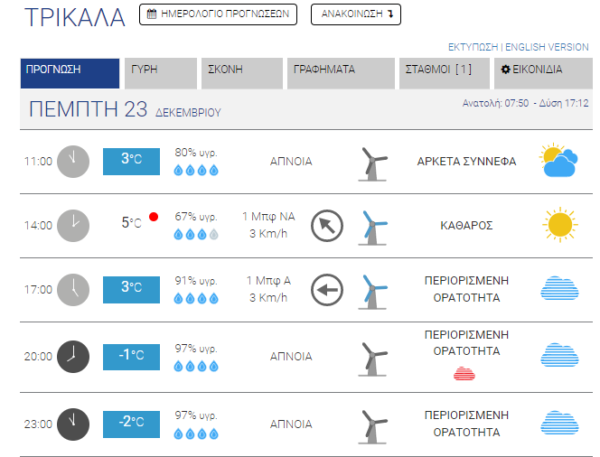
Task: Open the ΗΜΕΡΟΛΟΓΙΟ ΠΡΟΓΝΩΣΕΩΝ forecast calendar
Action: (218, 15)
